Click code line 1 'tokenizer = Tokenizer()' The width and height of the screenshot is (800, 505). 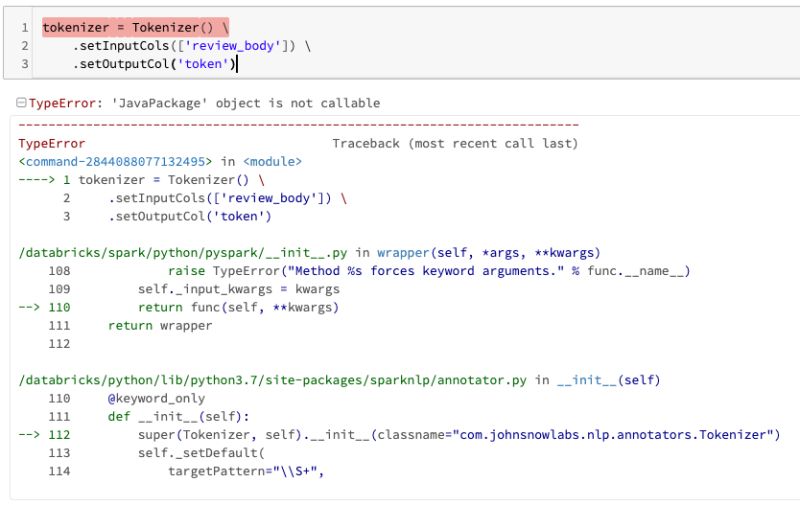[135, 28]
